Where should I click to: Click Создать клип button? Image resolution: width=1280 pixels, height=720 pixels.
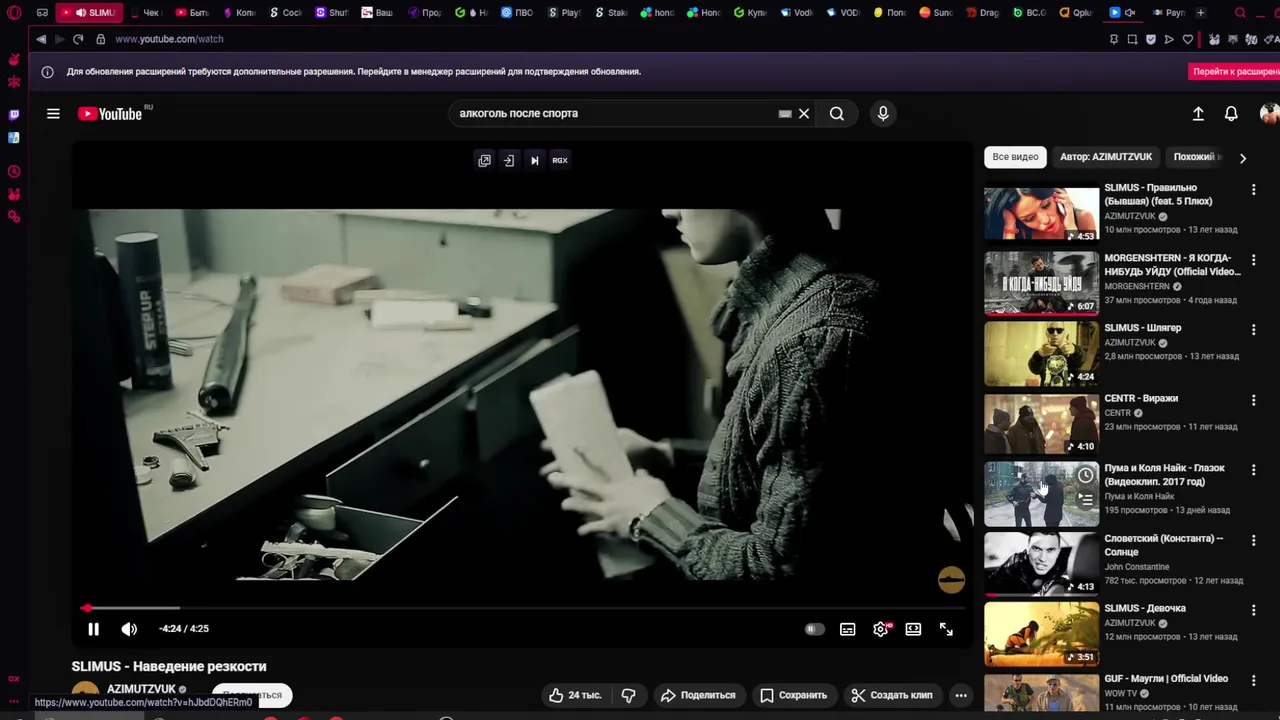(892, 695)
